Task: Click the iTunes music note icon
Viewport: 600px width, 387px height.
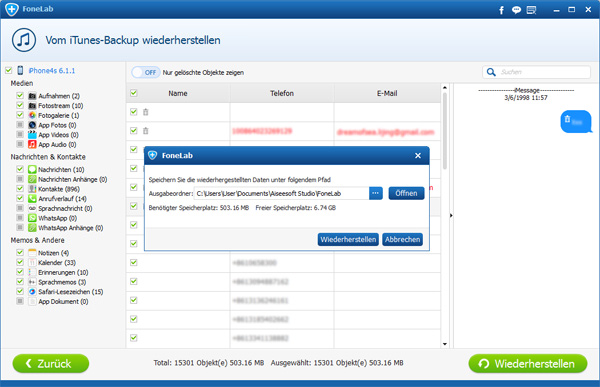Action: (x=24, y=40)
